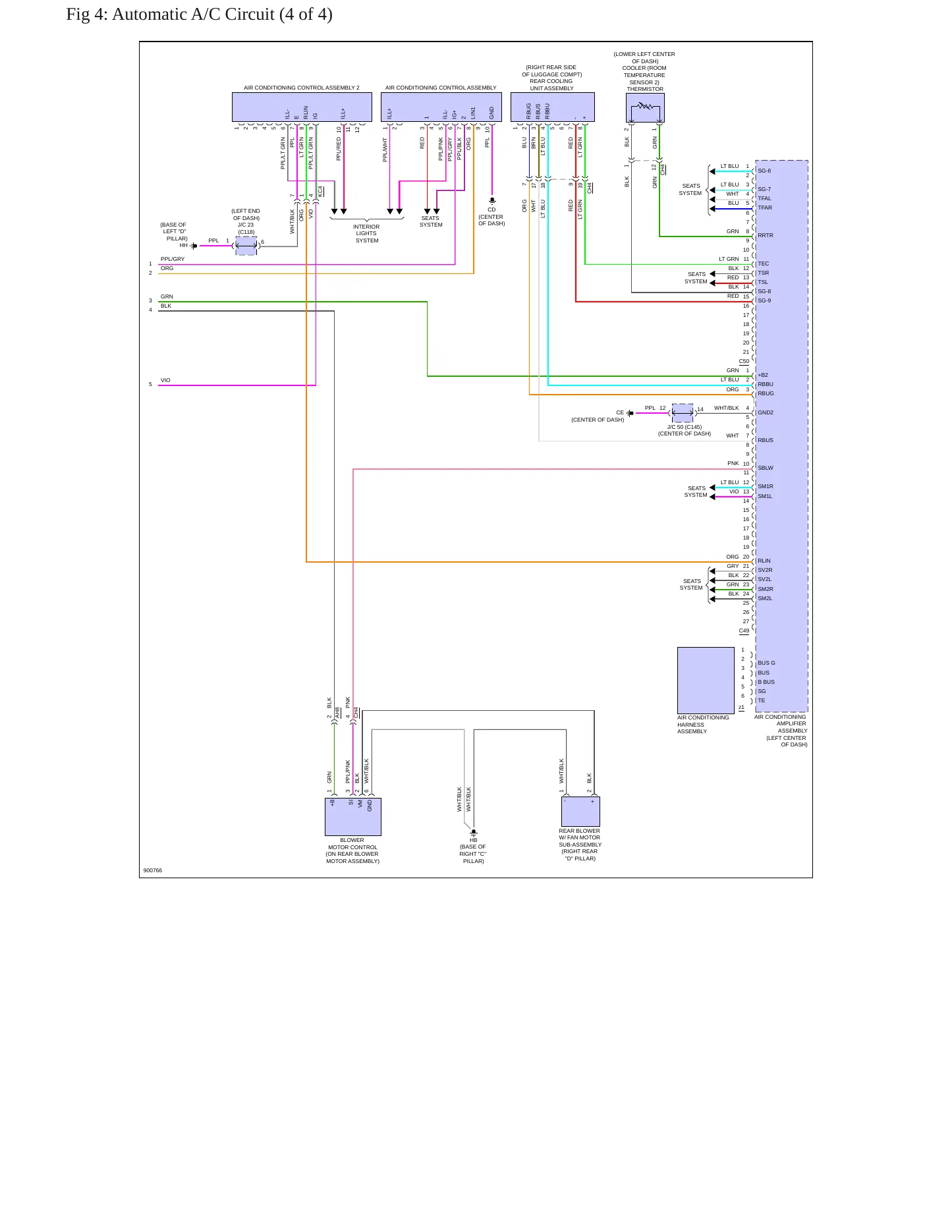Select the 'SG-9' pin label
Image resolution: width=952 pixels, height=1232 pixels.
[x=764, y=300]
